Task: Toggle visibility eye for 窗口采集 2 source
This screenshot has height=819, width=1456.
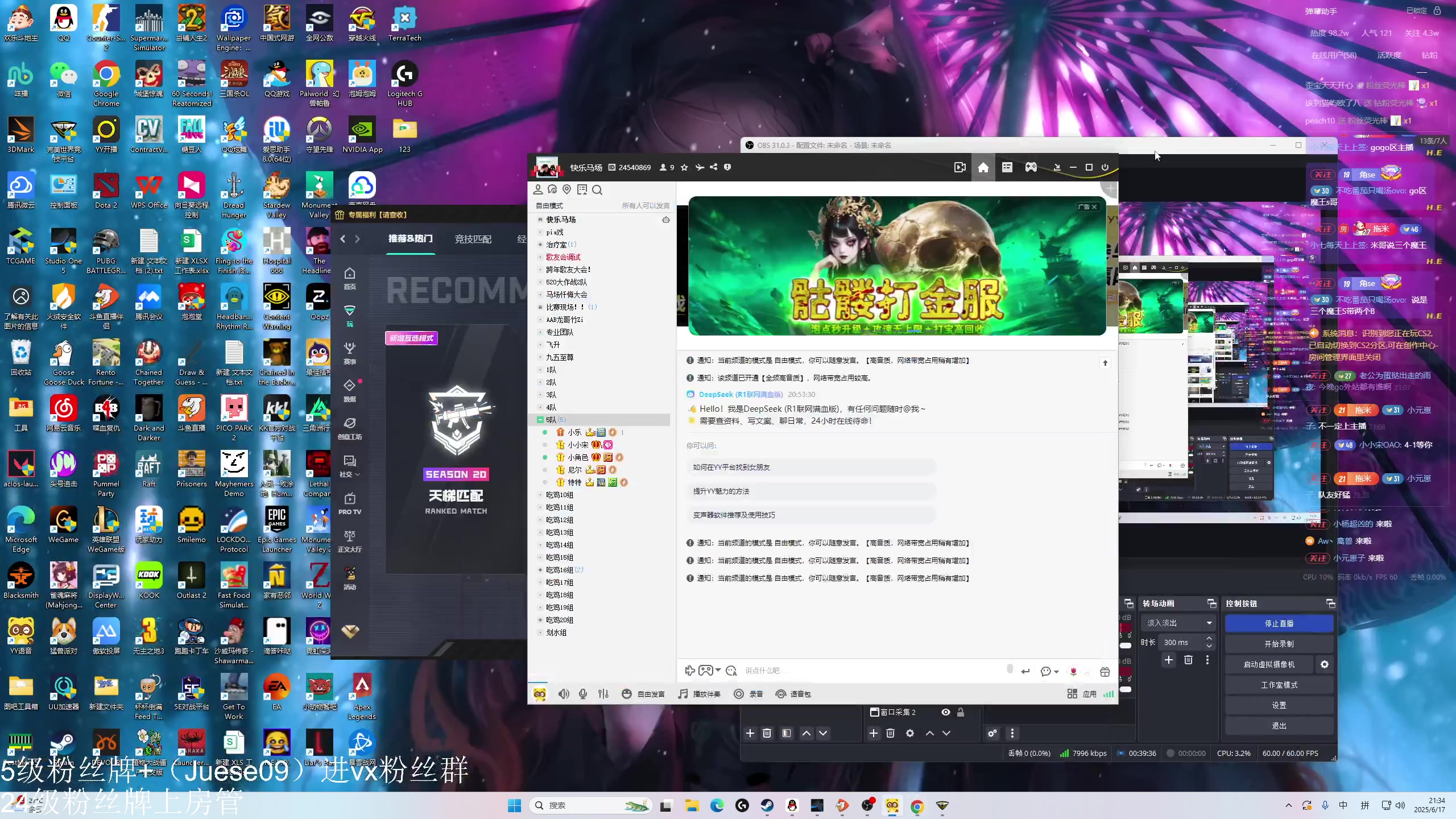Action: [946, 712]
